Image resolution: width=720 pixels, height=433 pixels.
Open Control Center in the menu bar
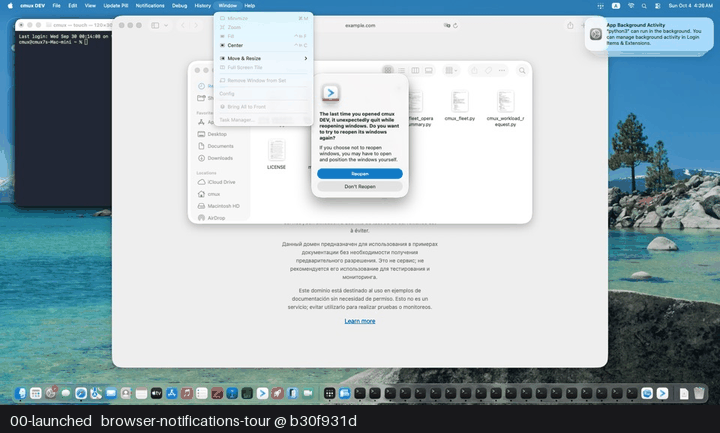coord(658,6)
